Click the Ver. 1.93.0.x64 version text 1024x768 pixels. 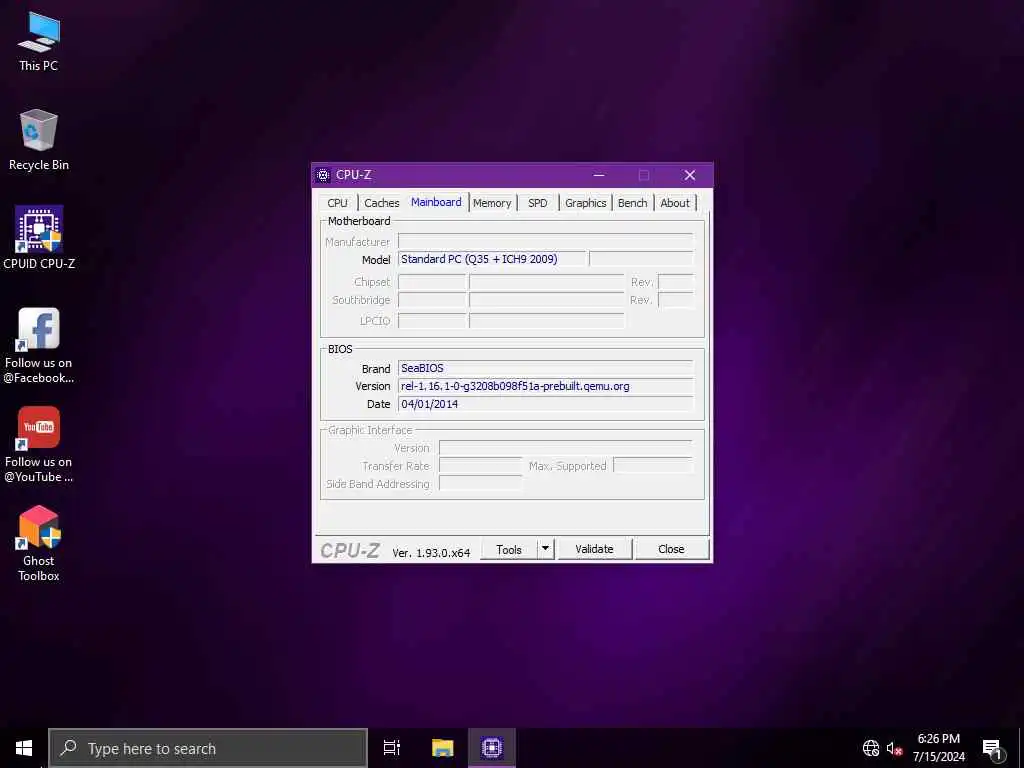click(x=431, y=552)
